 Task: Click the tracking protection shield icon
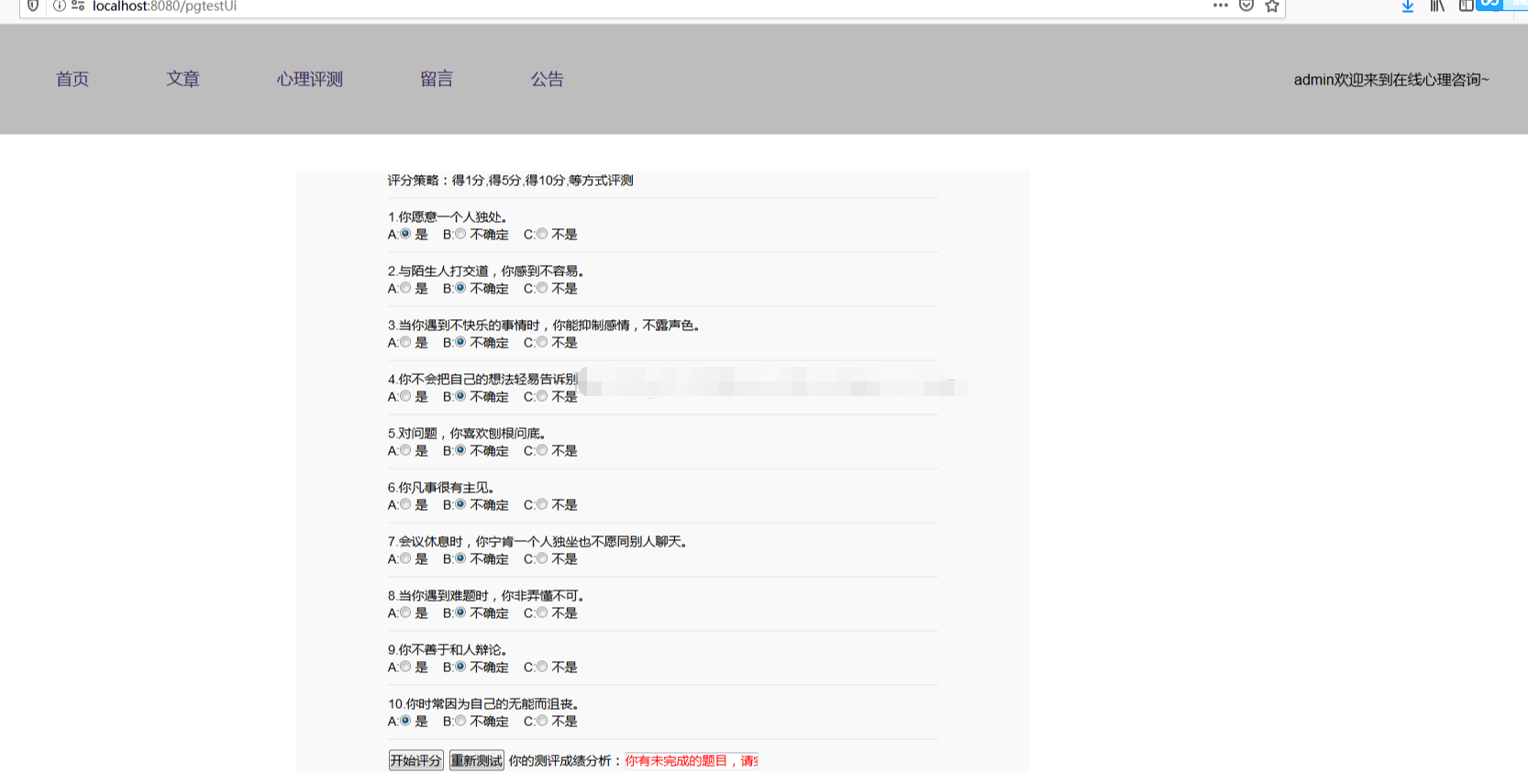33,6
